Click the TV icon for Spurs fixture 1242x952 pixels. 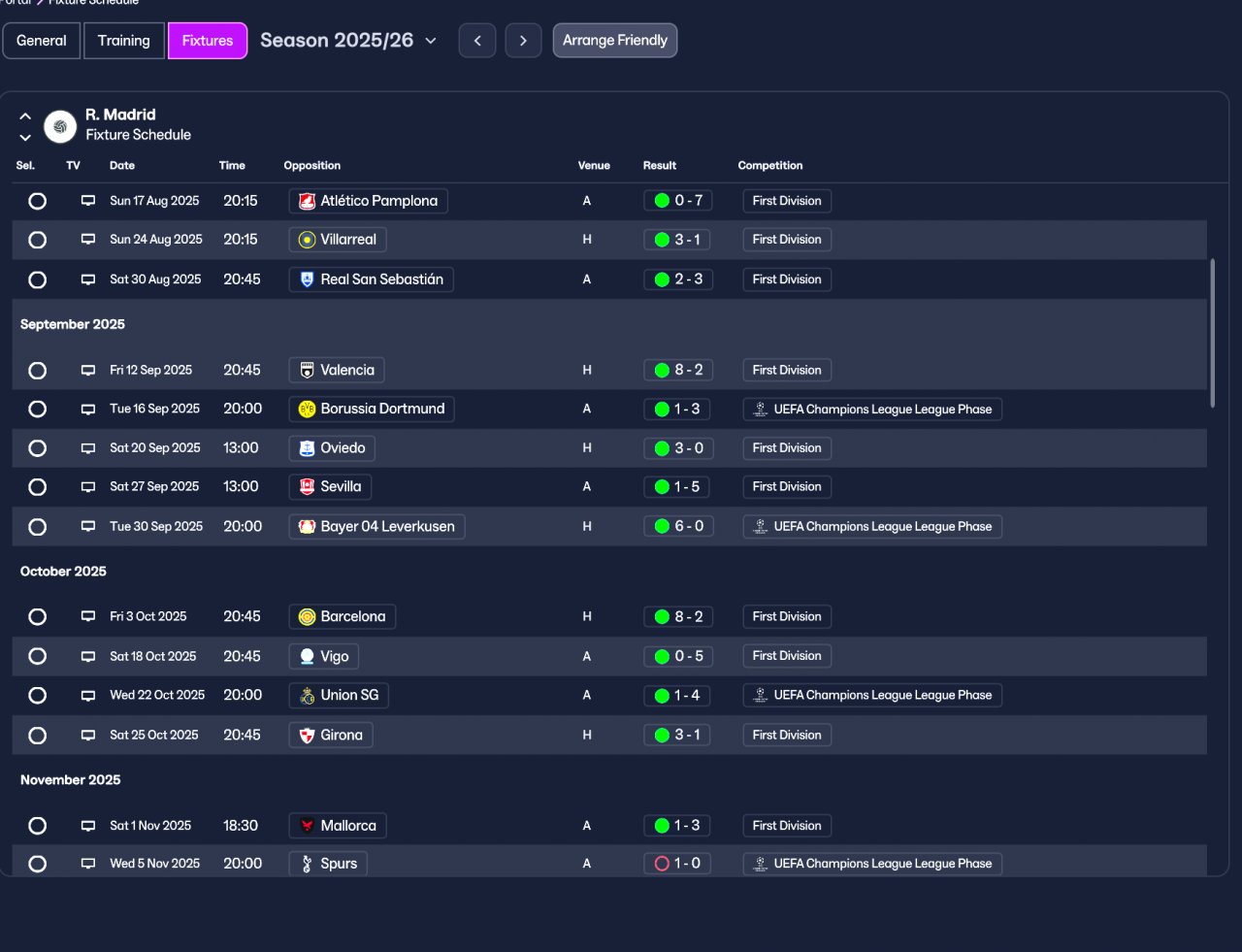pos(88,864)
